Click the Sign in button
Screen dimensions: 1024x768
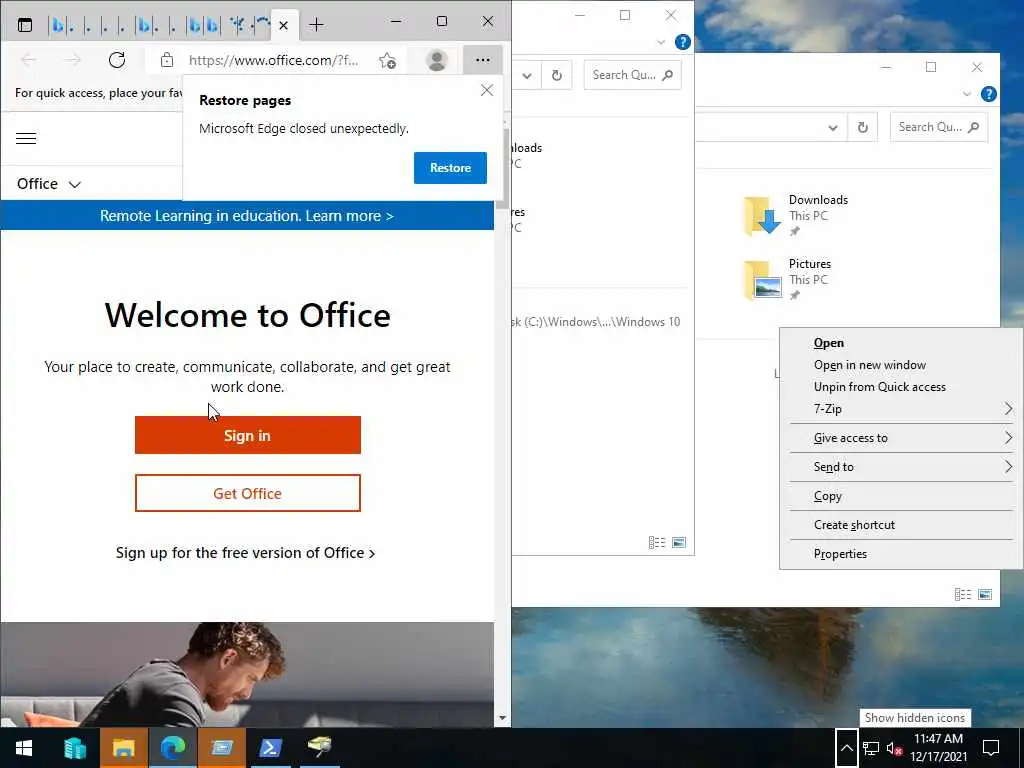click(248, 435)
